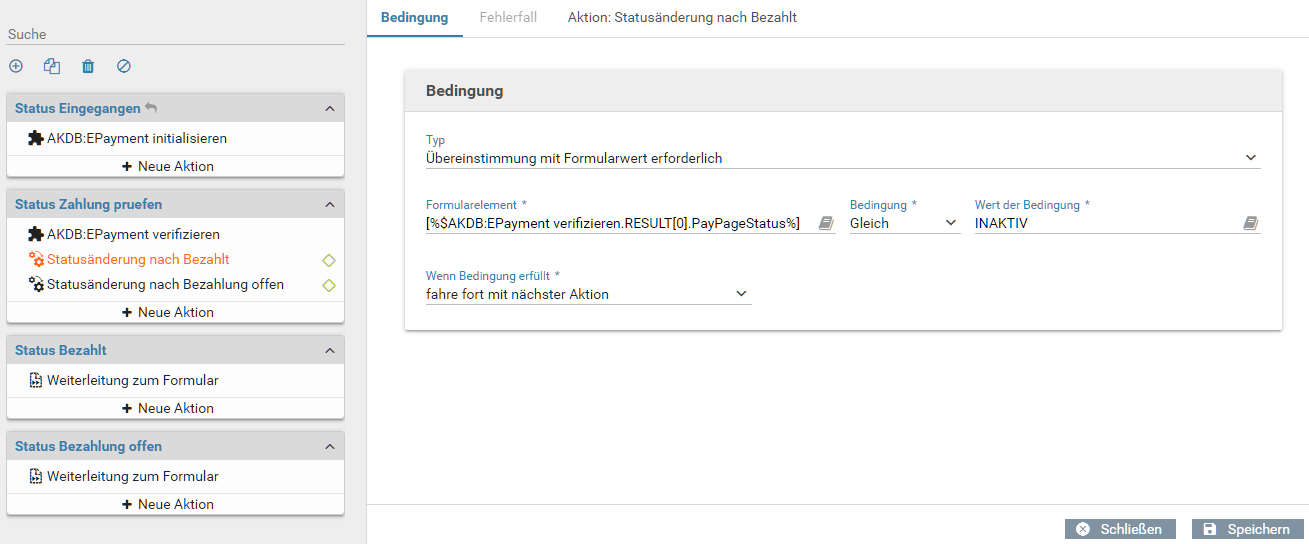
Task: Click diamond condition icon of Statusänderung nach Bezahlt
Action: pyautogui.click(x=328, y=260)
